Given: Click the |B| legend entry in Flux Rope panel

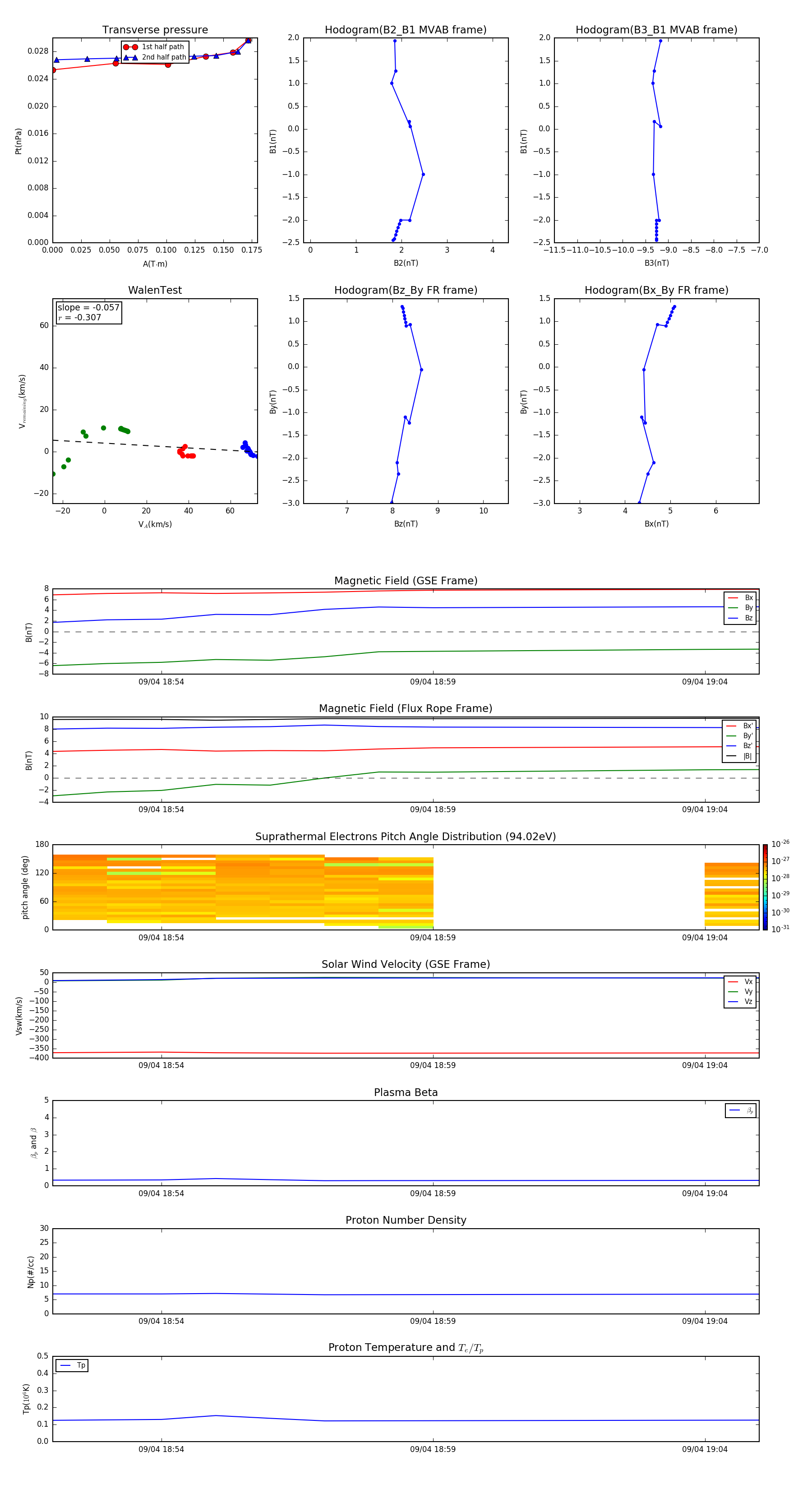Looking at the screenshot, I should pos(739,756).
